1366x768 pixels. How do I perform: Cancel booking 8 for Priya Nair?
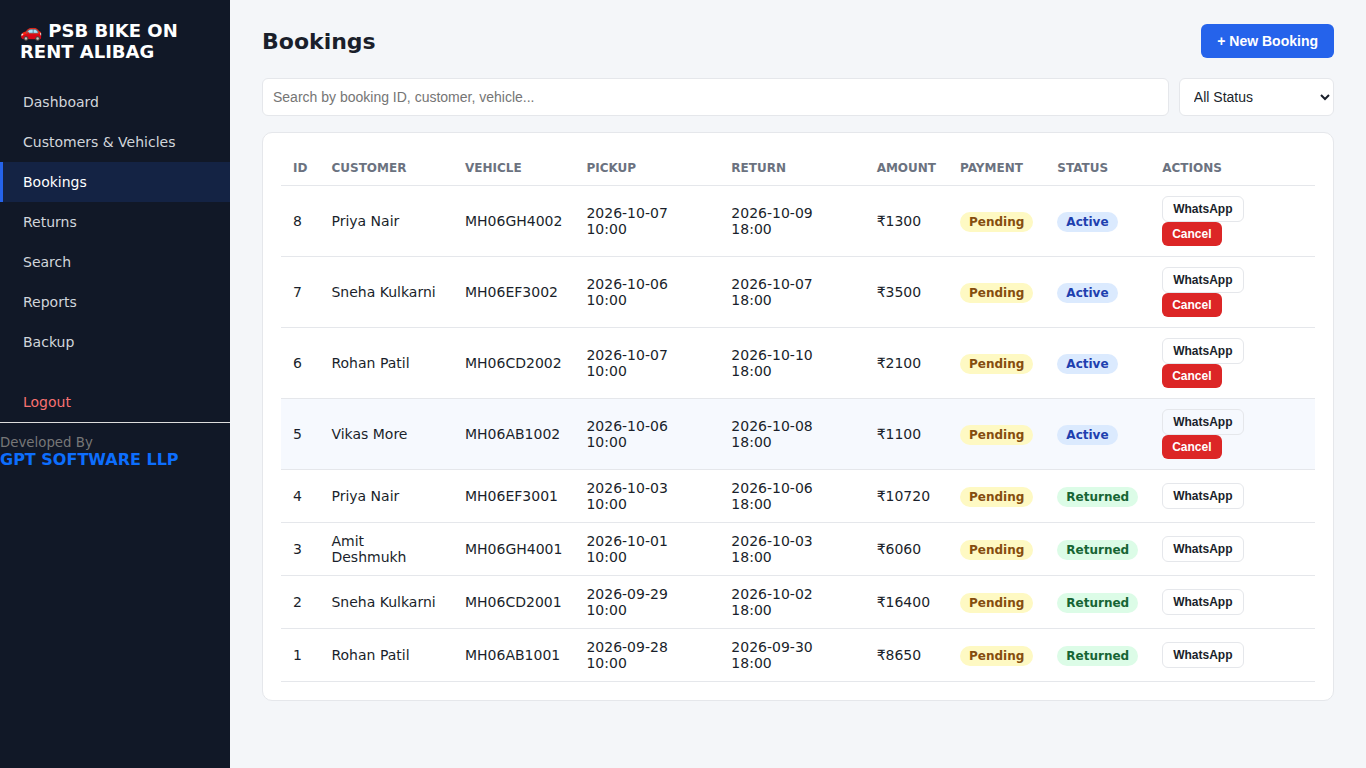click(1191, 234)
